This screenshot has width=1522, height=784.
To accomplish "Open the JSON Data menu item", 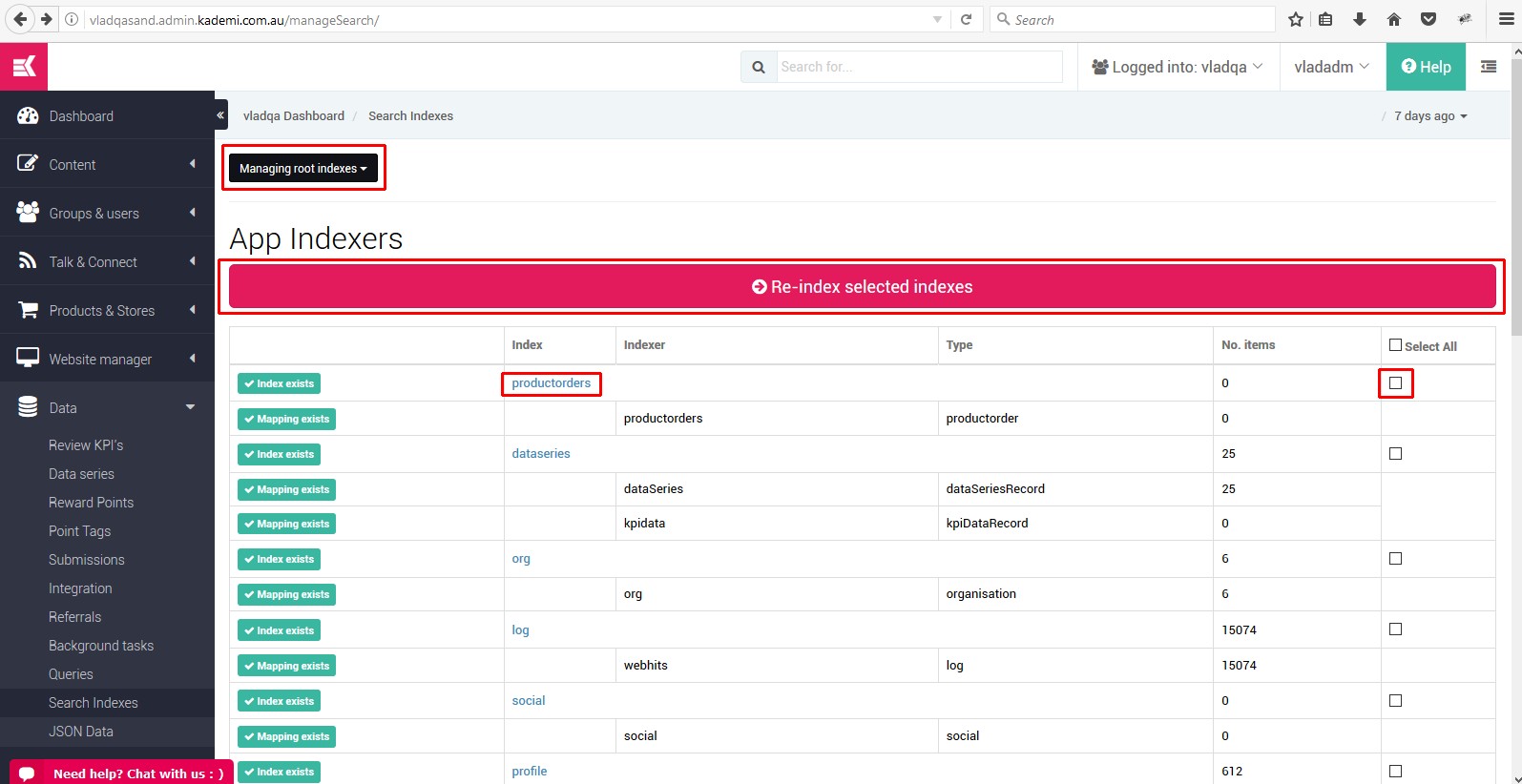I will pyautogui.click(x=81, y=731).
